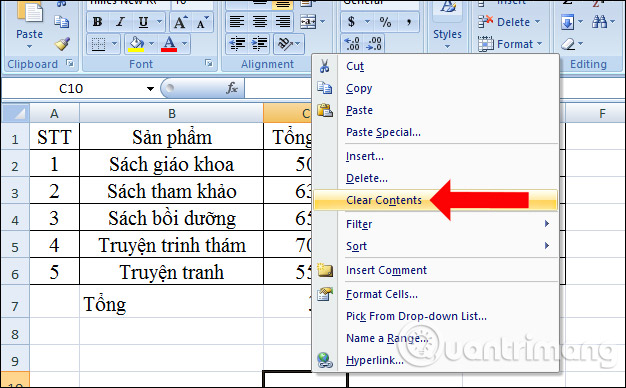This screenshot has width=626, height=388.
Task: Click the Borders icon
Action: (98, 44)
